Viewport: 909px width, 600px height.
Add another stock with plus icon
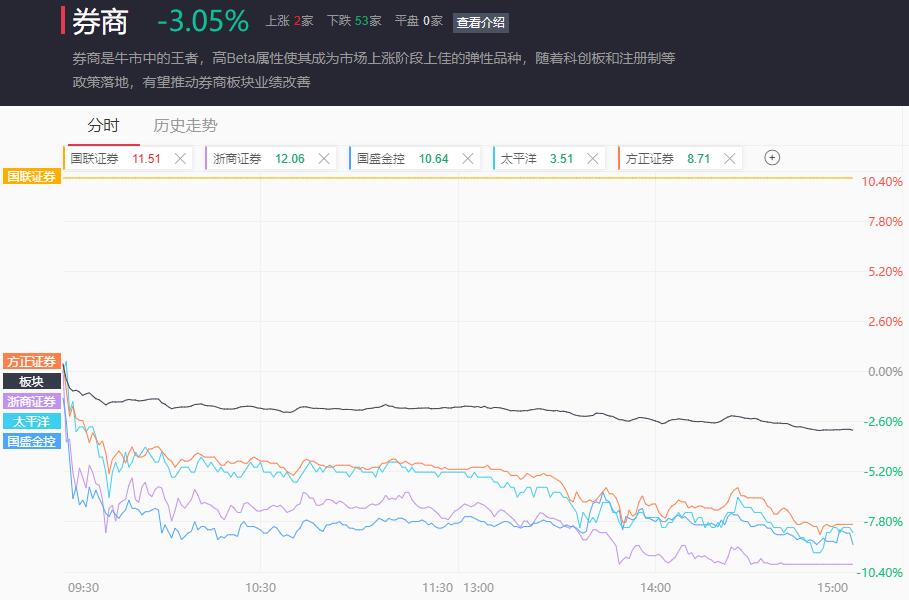tap(772, 158)
